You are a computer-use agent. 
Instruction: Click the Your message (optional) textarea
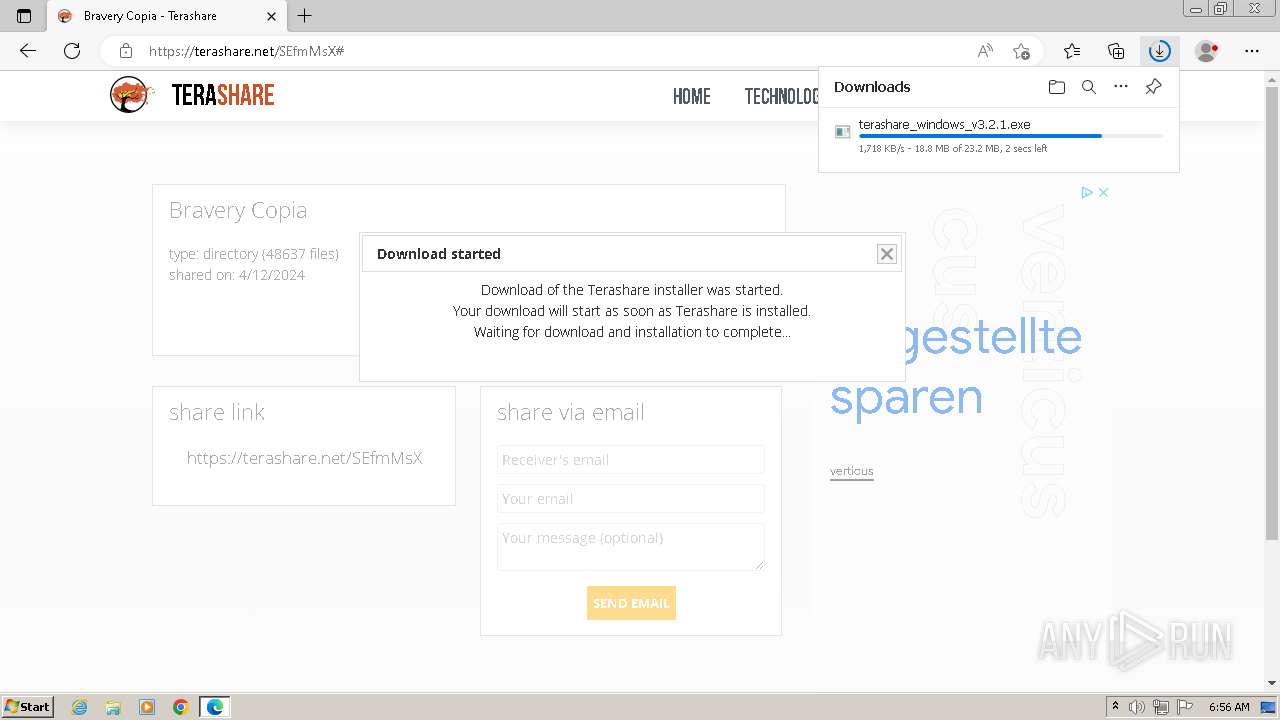(x=631, y=547)
